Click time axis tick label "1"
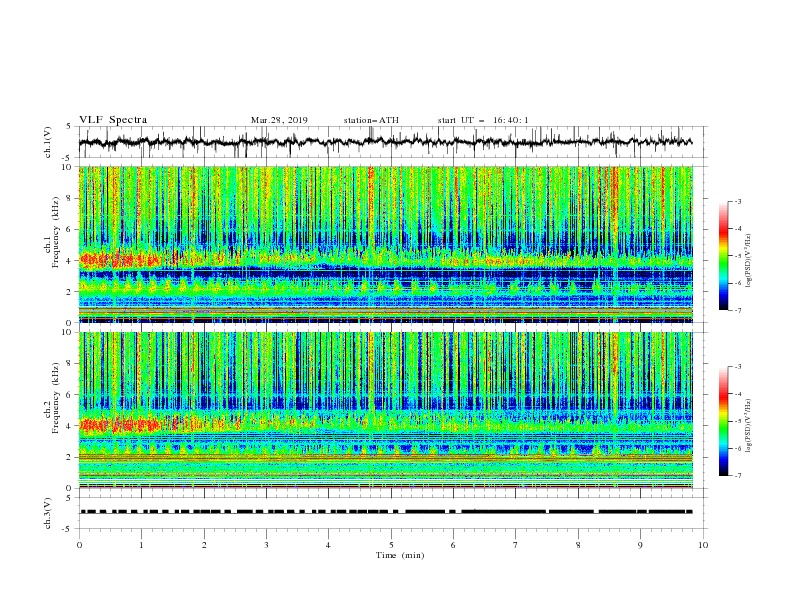Viewport: 792px width, 612px height. point(141,545)
